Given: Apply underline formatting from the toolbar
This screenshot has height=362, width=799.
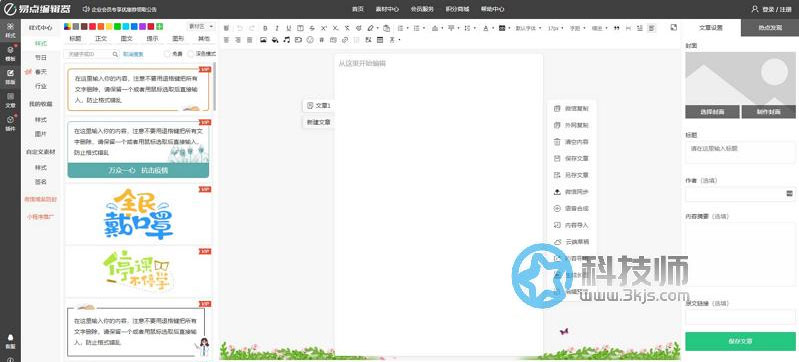Looking at the screenshot, I should 289,29.
